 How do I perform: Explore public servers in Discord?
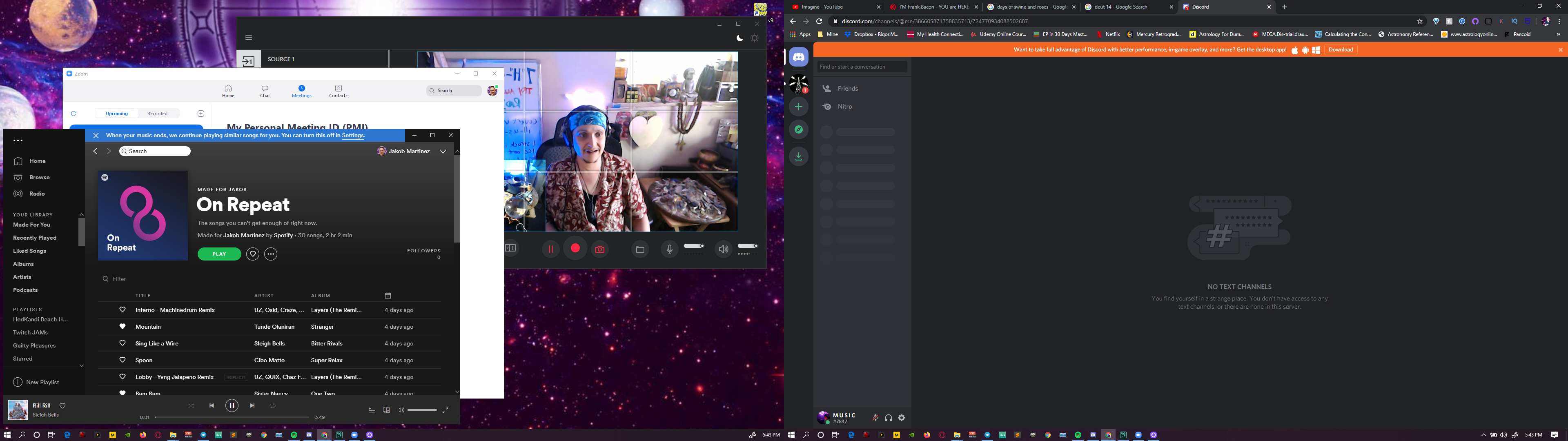[x=799, y=130]
